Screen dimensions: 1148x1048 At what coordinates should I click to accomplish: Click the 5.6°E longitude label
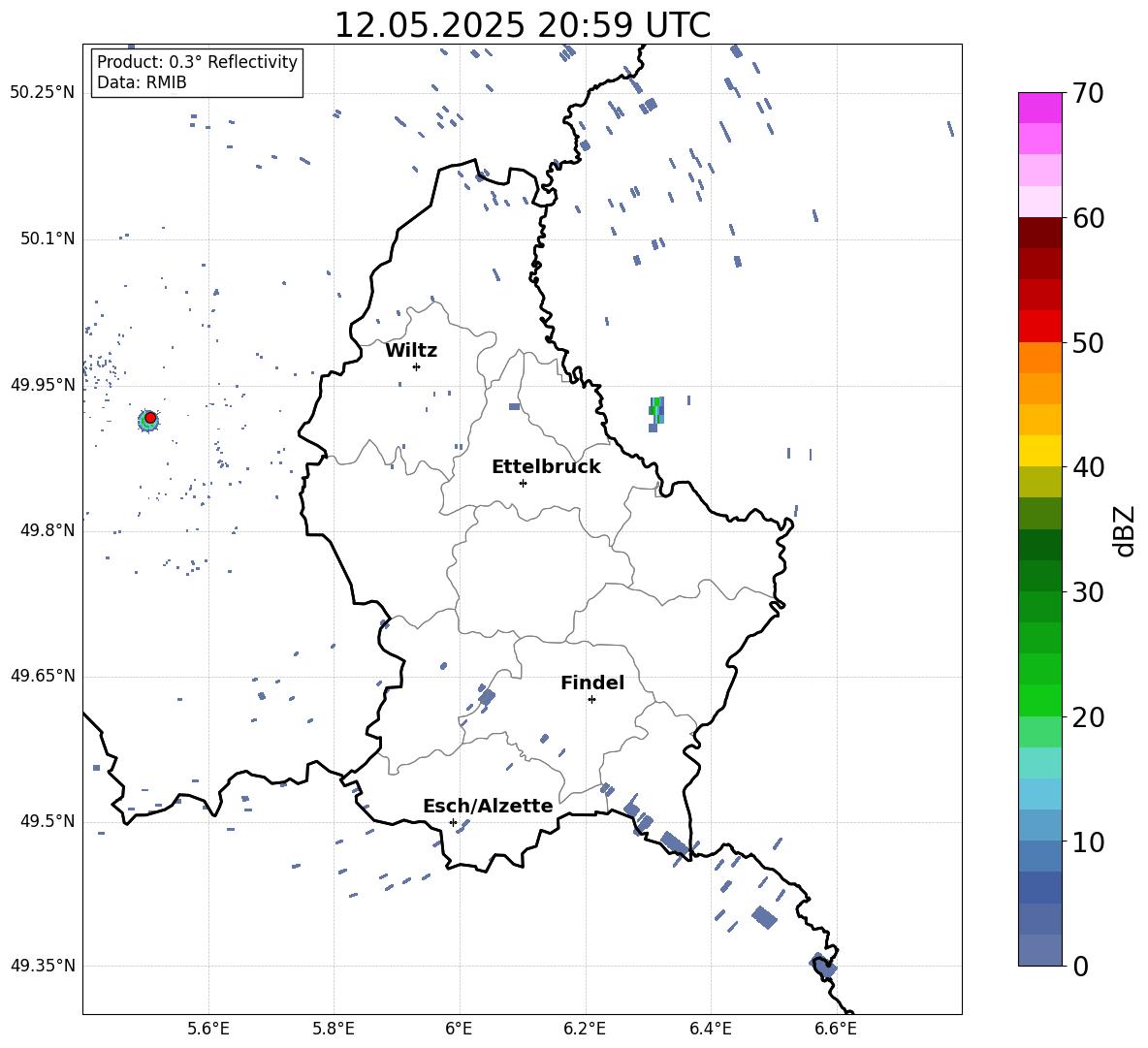click(x=208, y=1029)
